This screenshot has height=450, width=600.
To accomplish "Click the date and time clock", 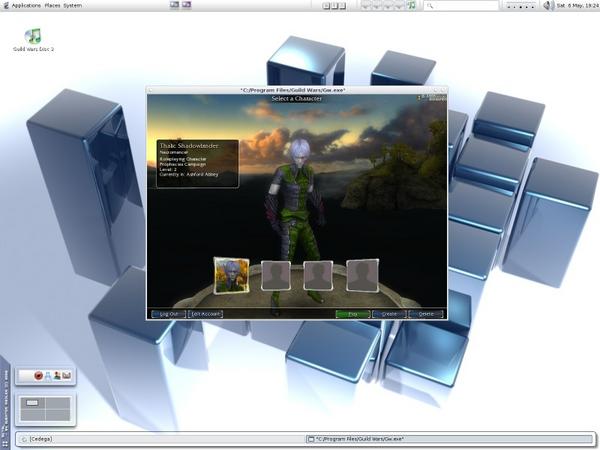I will pos(577,5).
